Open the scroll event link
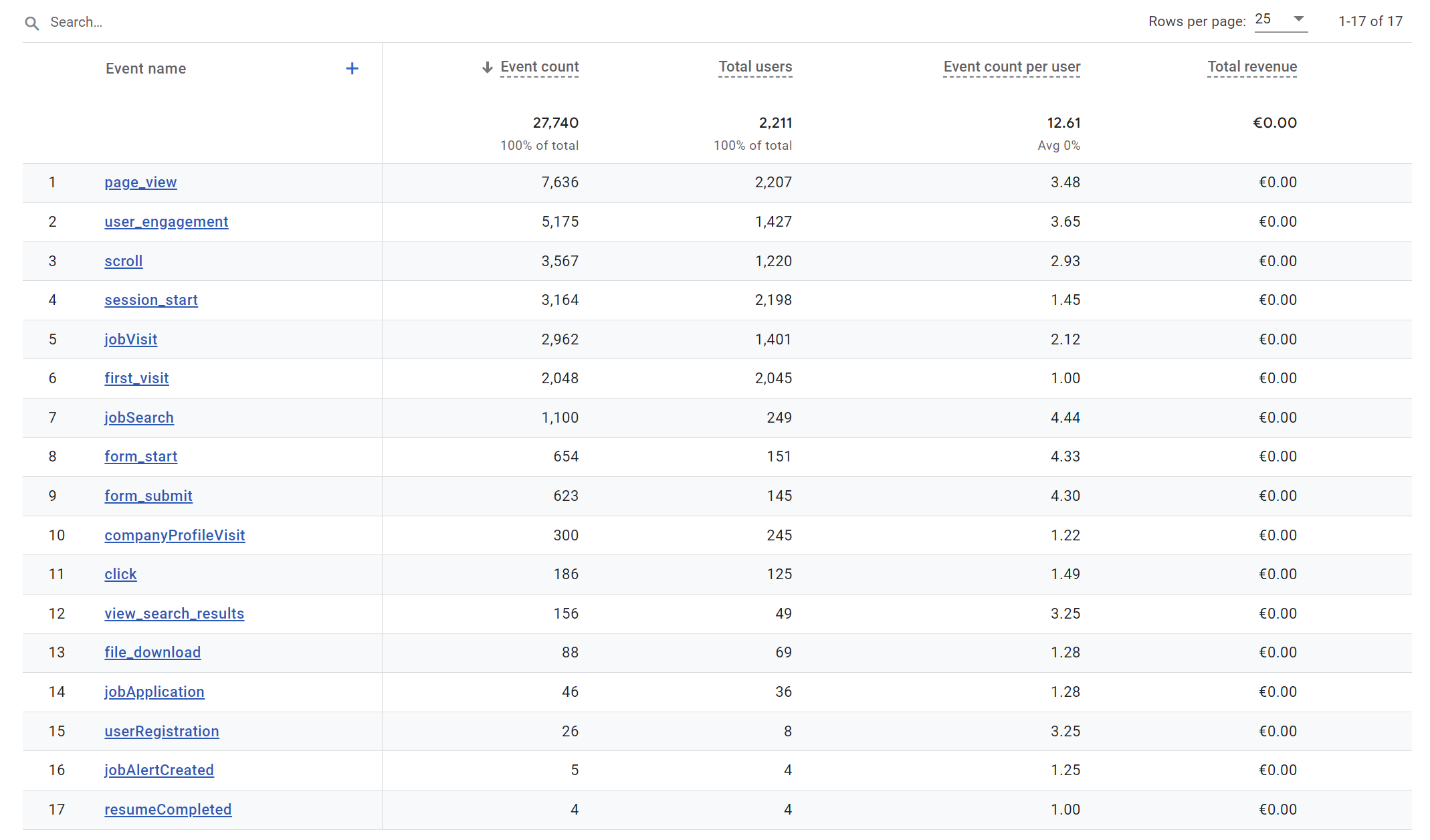This screenshot has height=840, width=1430. 124,261
